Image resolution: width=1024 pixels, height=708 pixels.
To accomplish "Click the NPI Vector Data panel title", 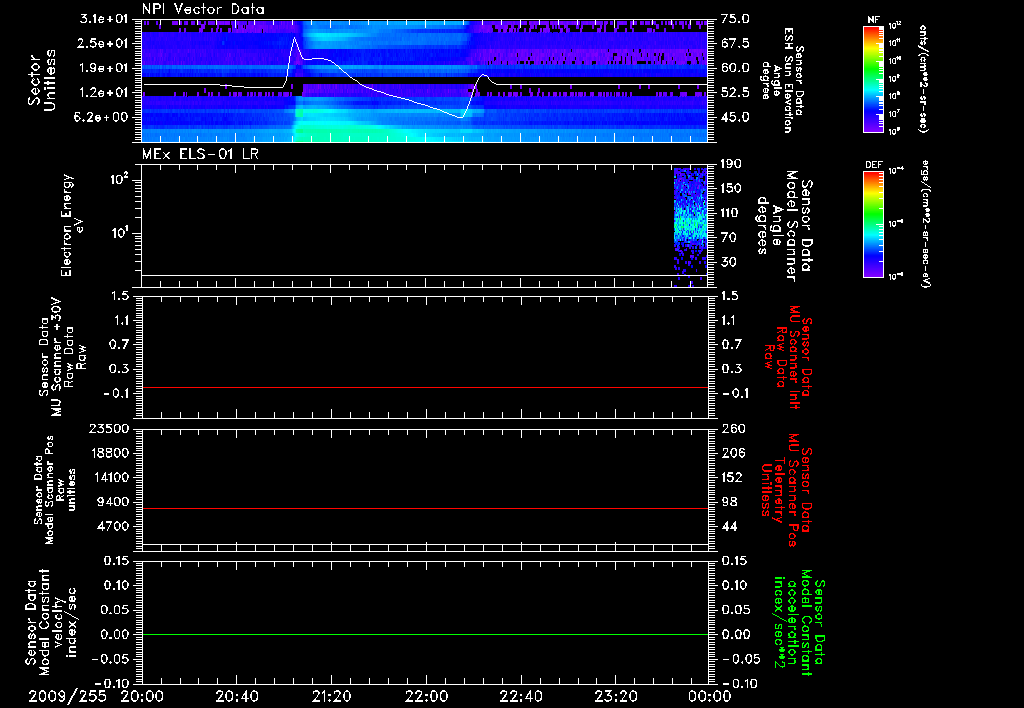I will (203, 9).
